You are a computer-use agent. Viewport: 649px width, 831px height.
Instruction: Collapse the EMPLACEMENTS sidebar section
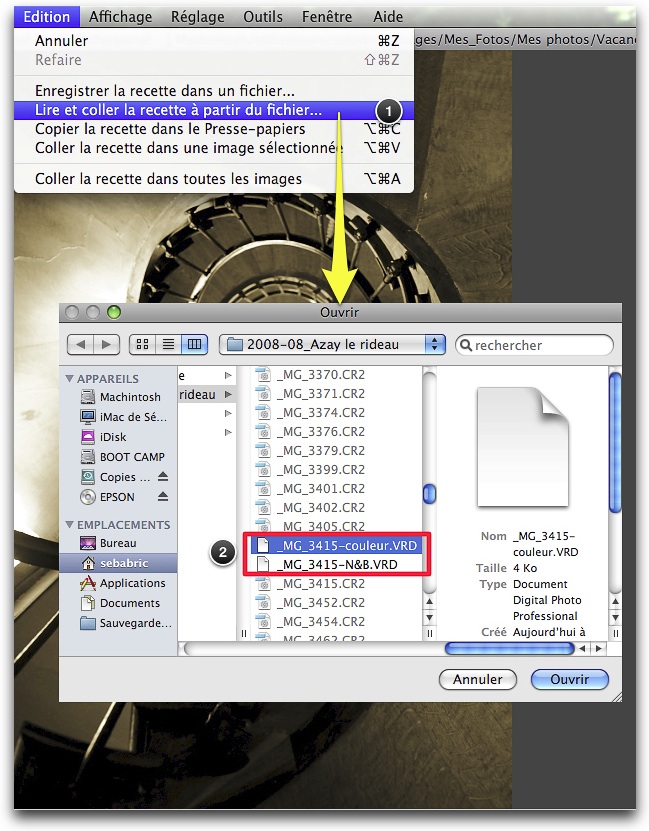pos(69,524)
